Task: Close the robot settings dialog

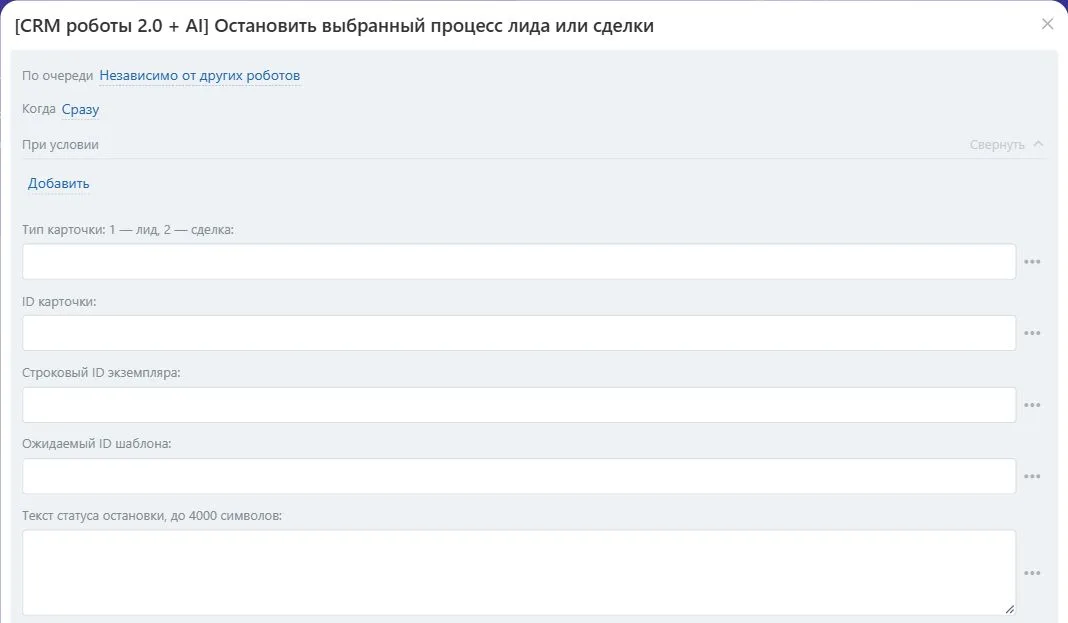Action: [x=1048, y=25]
